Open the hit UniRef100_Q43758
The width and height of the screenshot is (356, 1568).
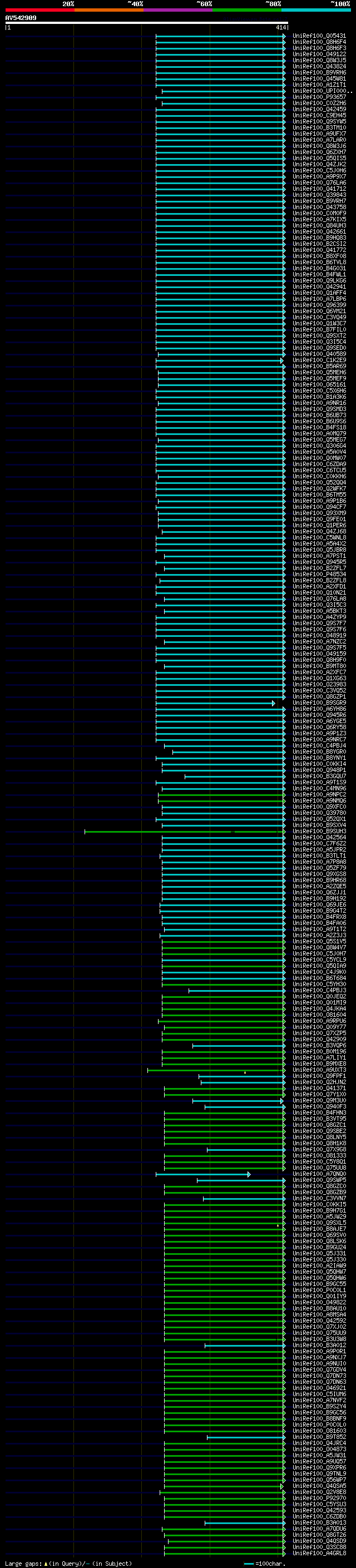point(319,207)
